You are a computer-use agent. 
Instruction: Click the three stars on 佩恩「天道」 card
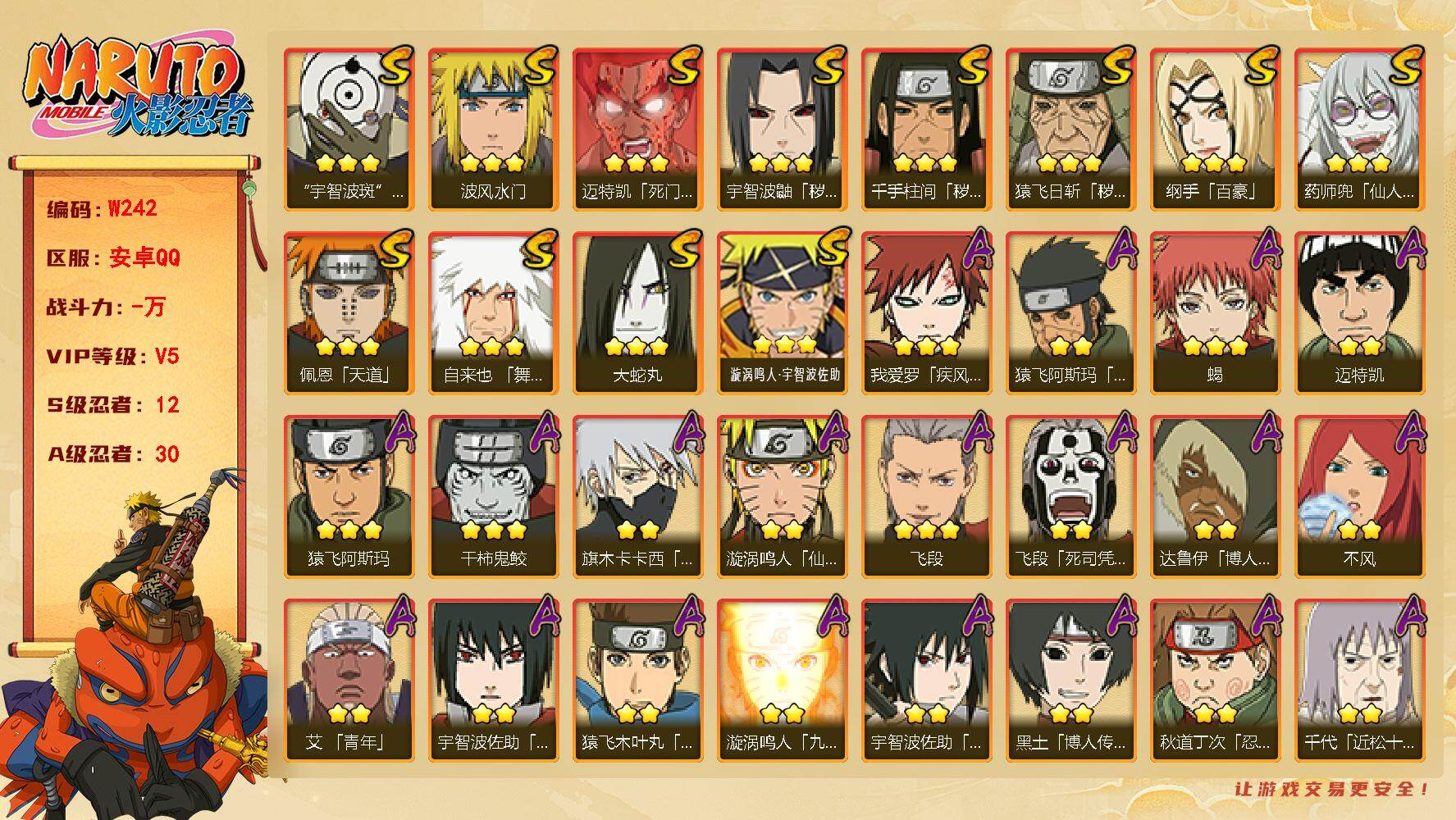pyautogui.click(x=349, y=345)
